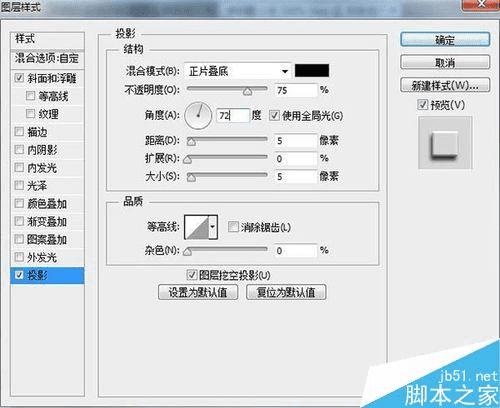Click the 距离 distance slider
This screenshot has width=500, height=408.
click(227, 140)
